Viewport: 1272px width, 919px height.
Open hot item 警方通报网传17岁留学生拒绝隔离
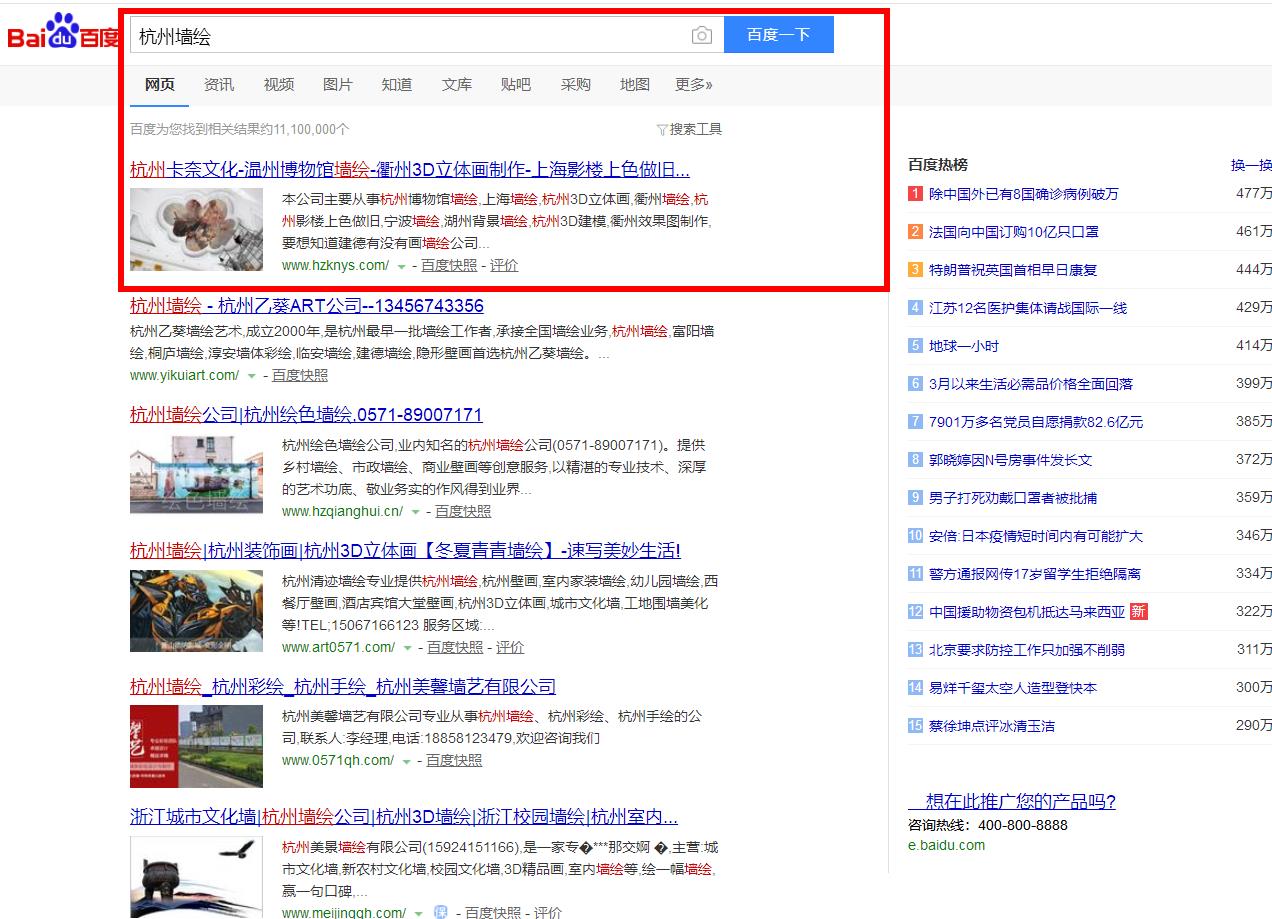pos(1035,574)
